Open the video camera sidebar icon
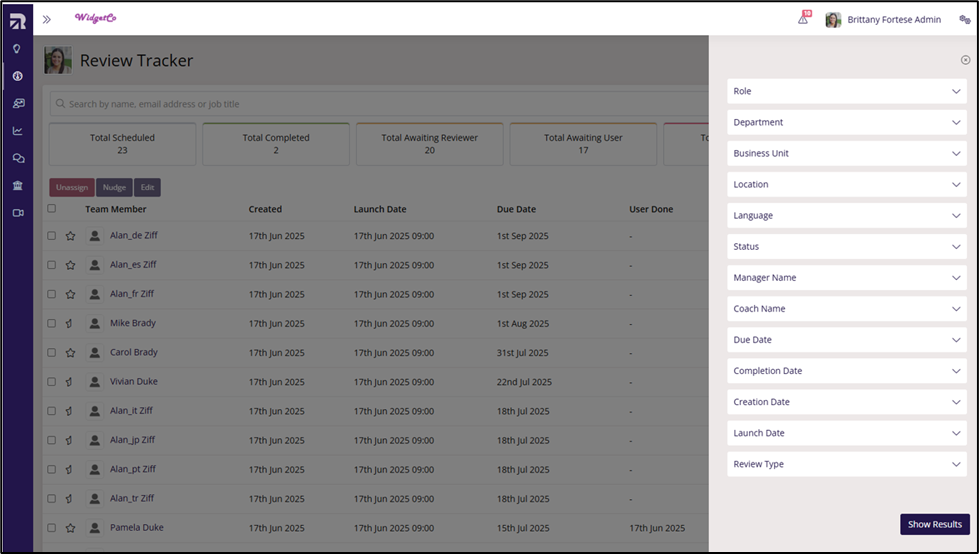 (18, 213)
